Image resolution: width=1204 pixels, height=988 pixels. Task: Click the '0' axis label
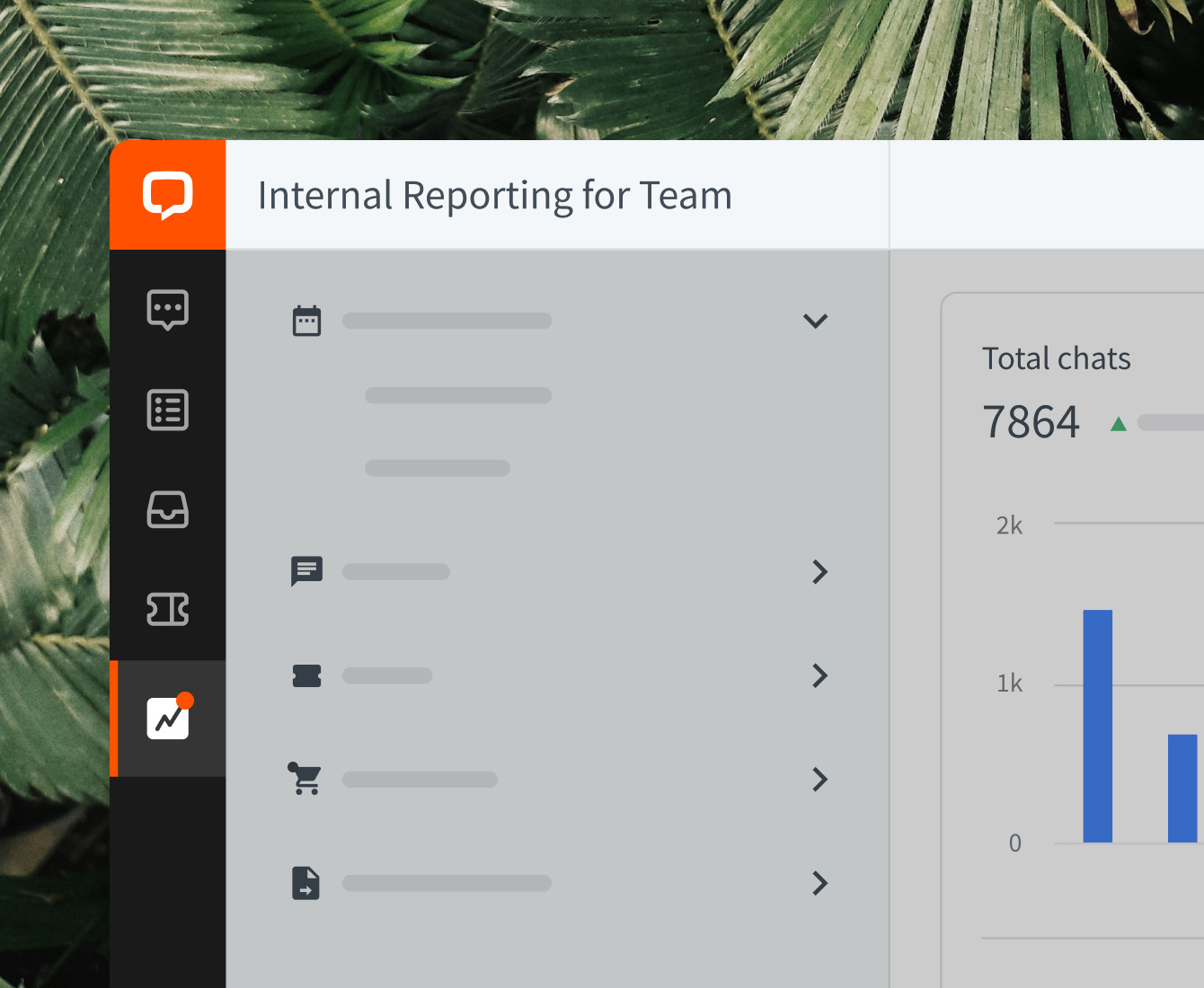click(1015, 843)
